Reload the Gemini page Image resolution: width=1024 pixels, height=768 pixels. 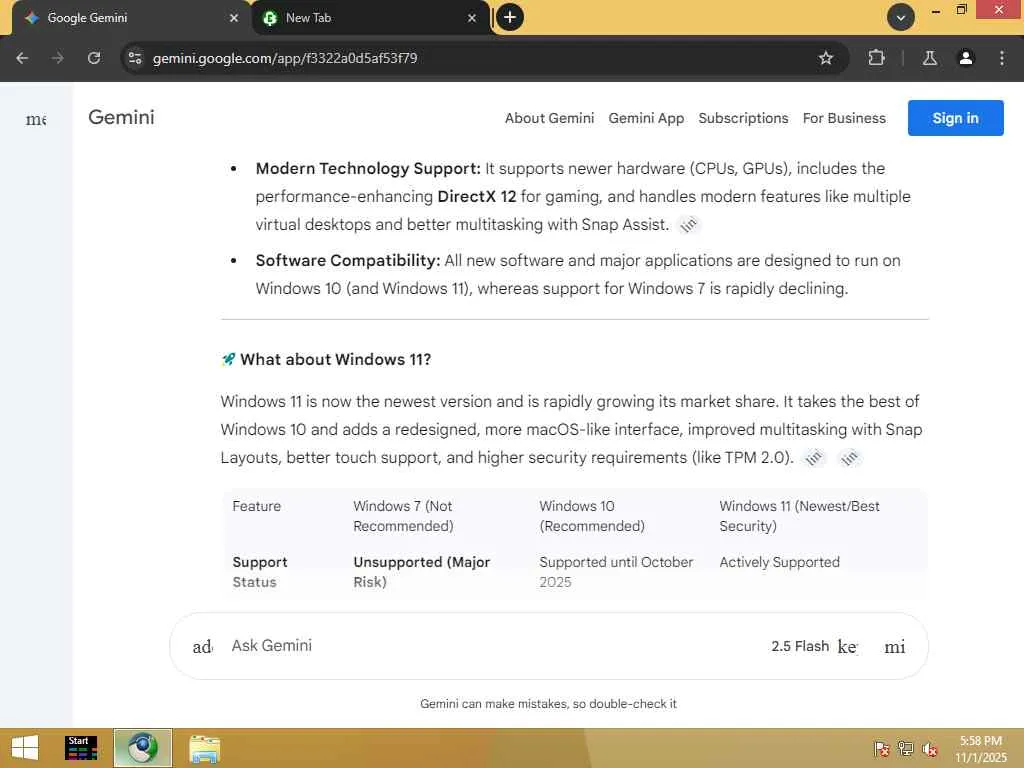94,58
